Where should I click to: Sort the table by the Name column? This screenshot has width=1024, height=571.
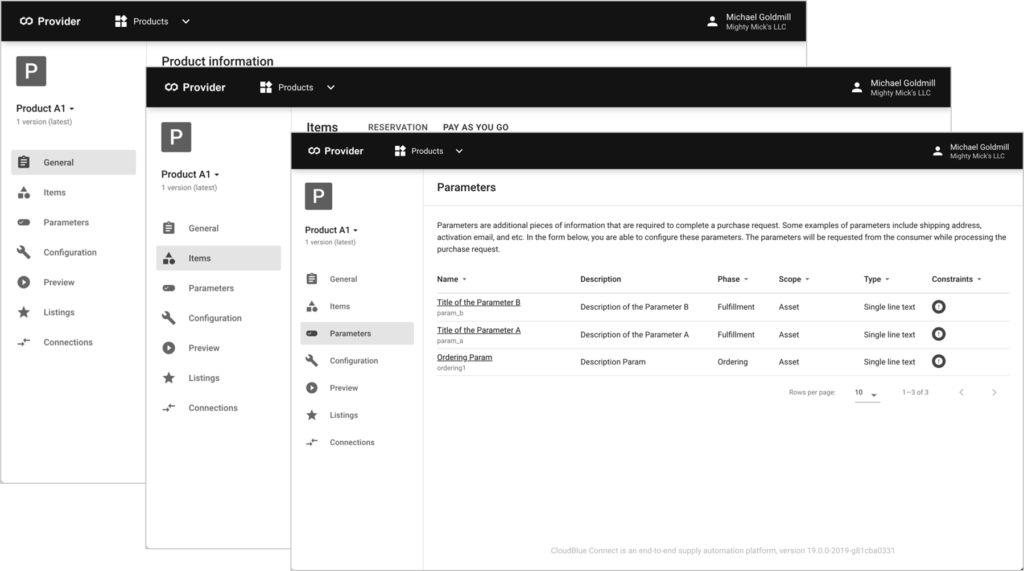click(x=451, y=279)
